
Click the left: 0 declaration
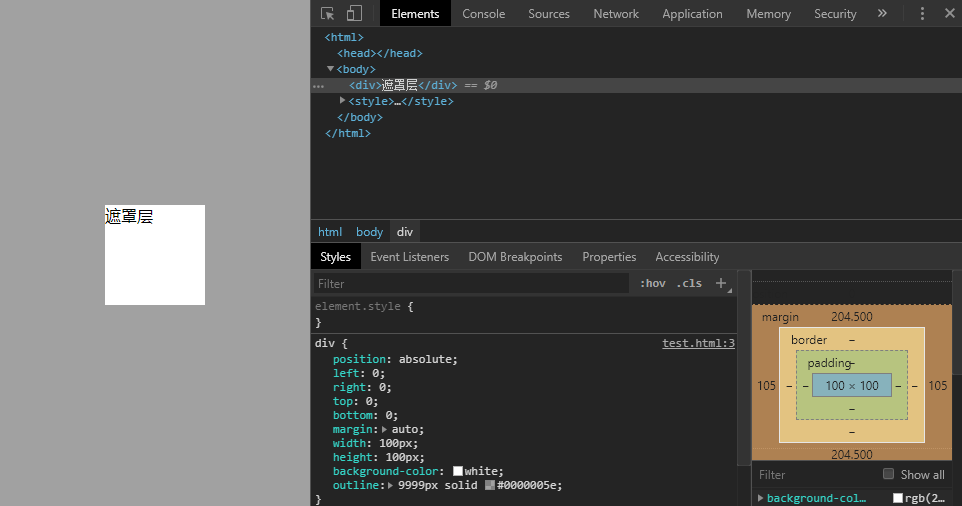359,373
